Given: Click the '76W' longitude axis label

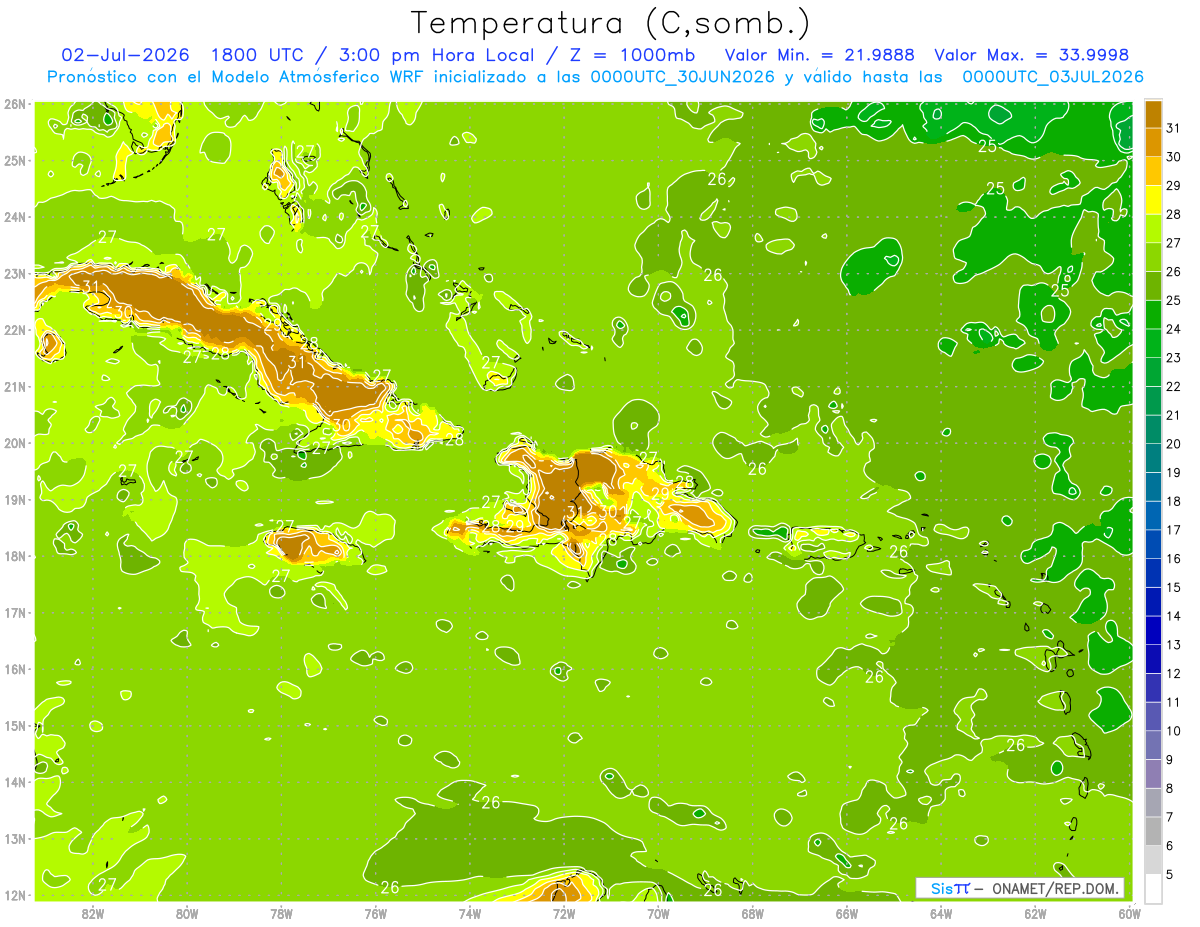Looking at the screenshot, I should [x=375, y=913].
